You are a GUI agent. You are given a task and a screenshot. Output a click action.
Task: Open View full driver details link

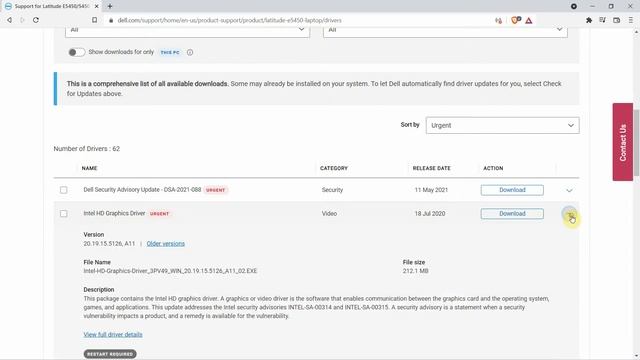click(113, 334)
